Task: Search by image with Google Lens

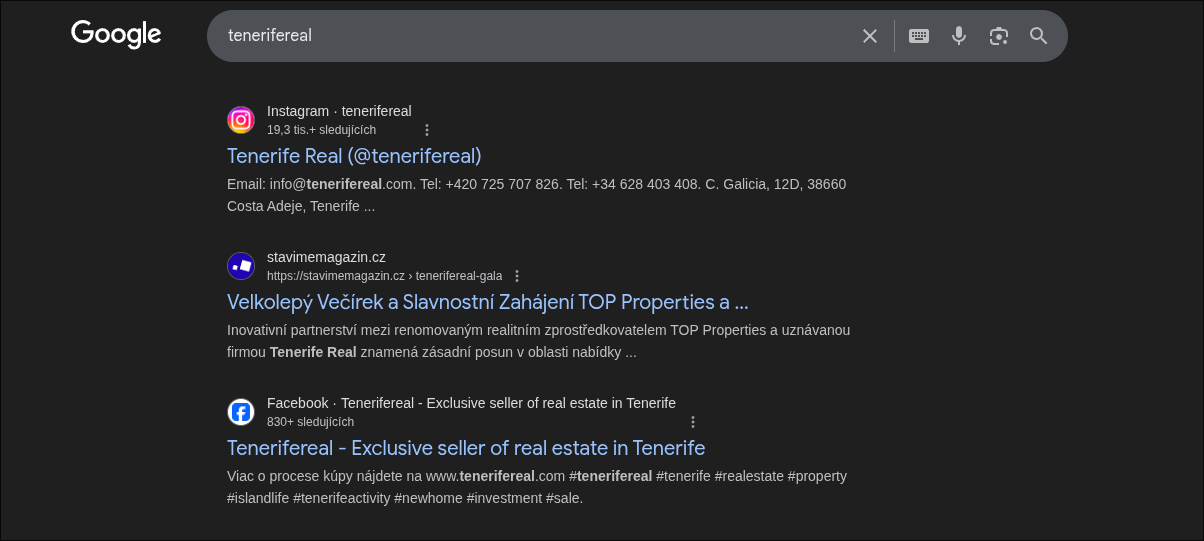Action: pyautogui.click(x=998, y=36)
